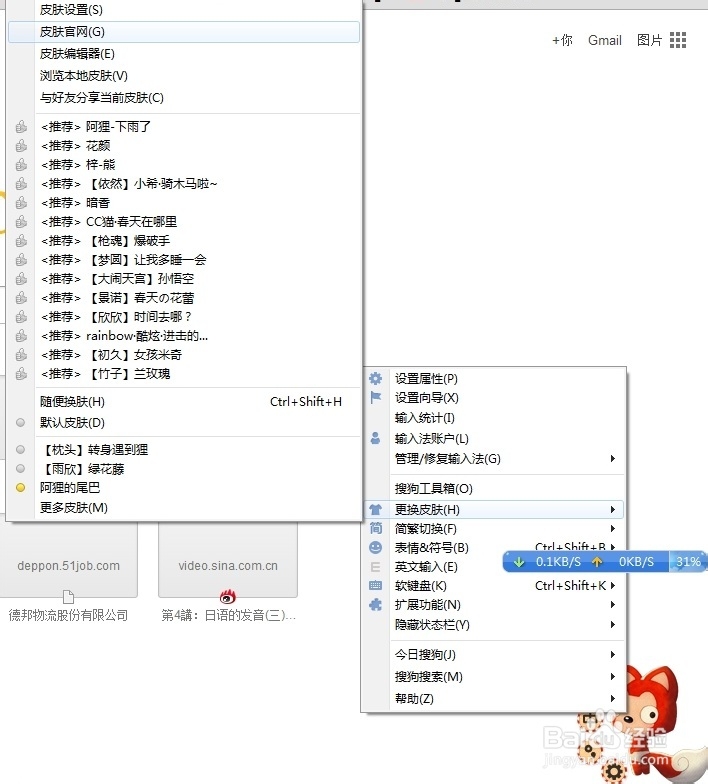
Task: Click the keyboard icon beside 软键盘(K)
Action: (x=376, y=586)
